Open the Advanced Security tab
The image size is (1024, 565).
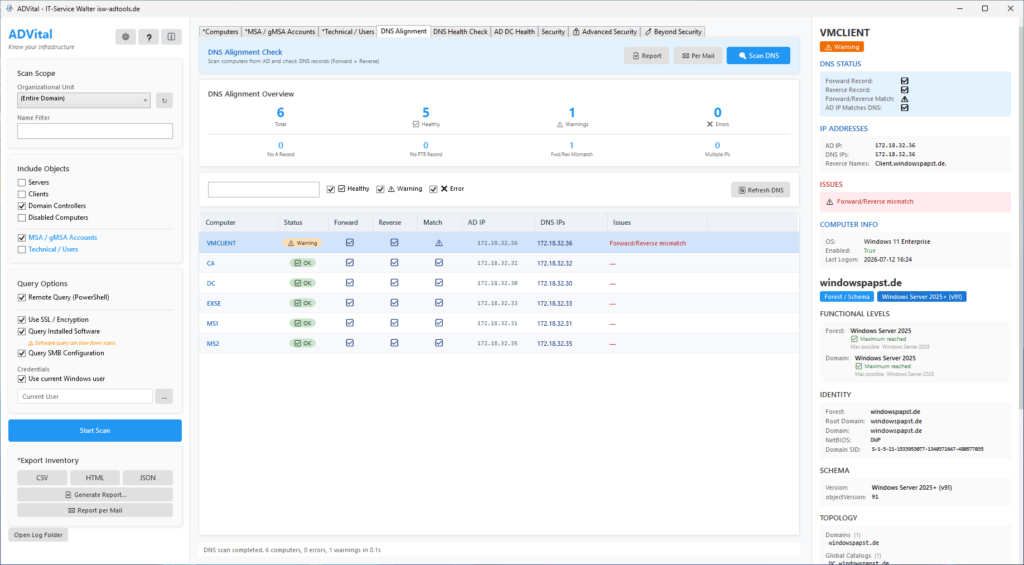pyautogui.click(x=605, y=31)
